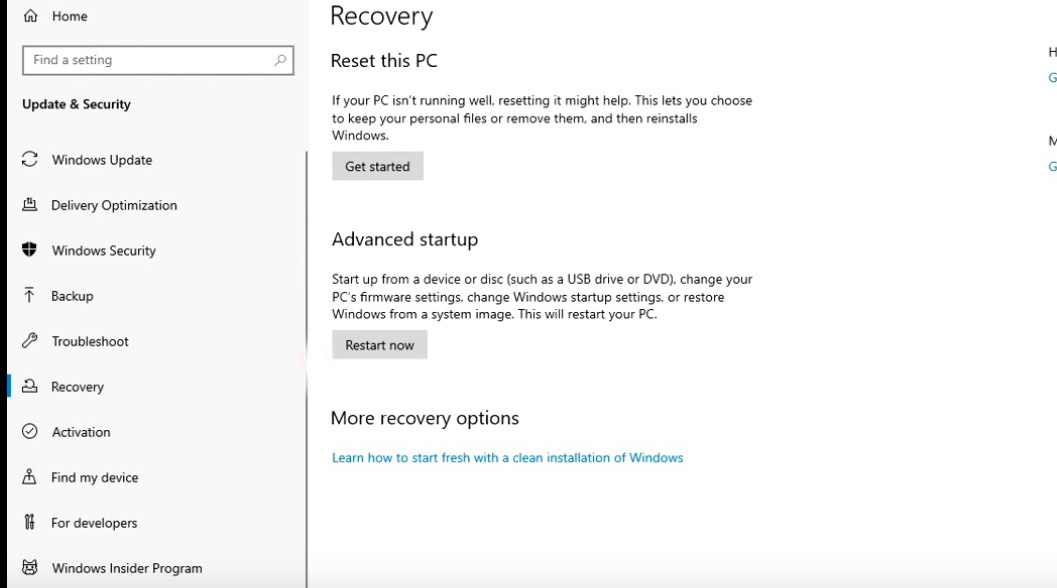Click the Activation checkmark circle icon

[30, 432]
